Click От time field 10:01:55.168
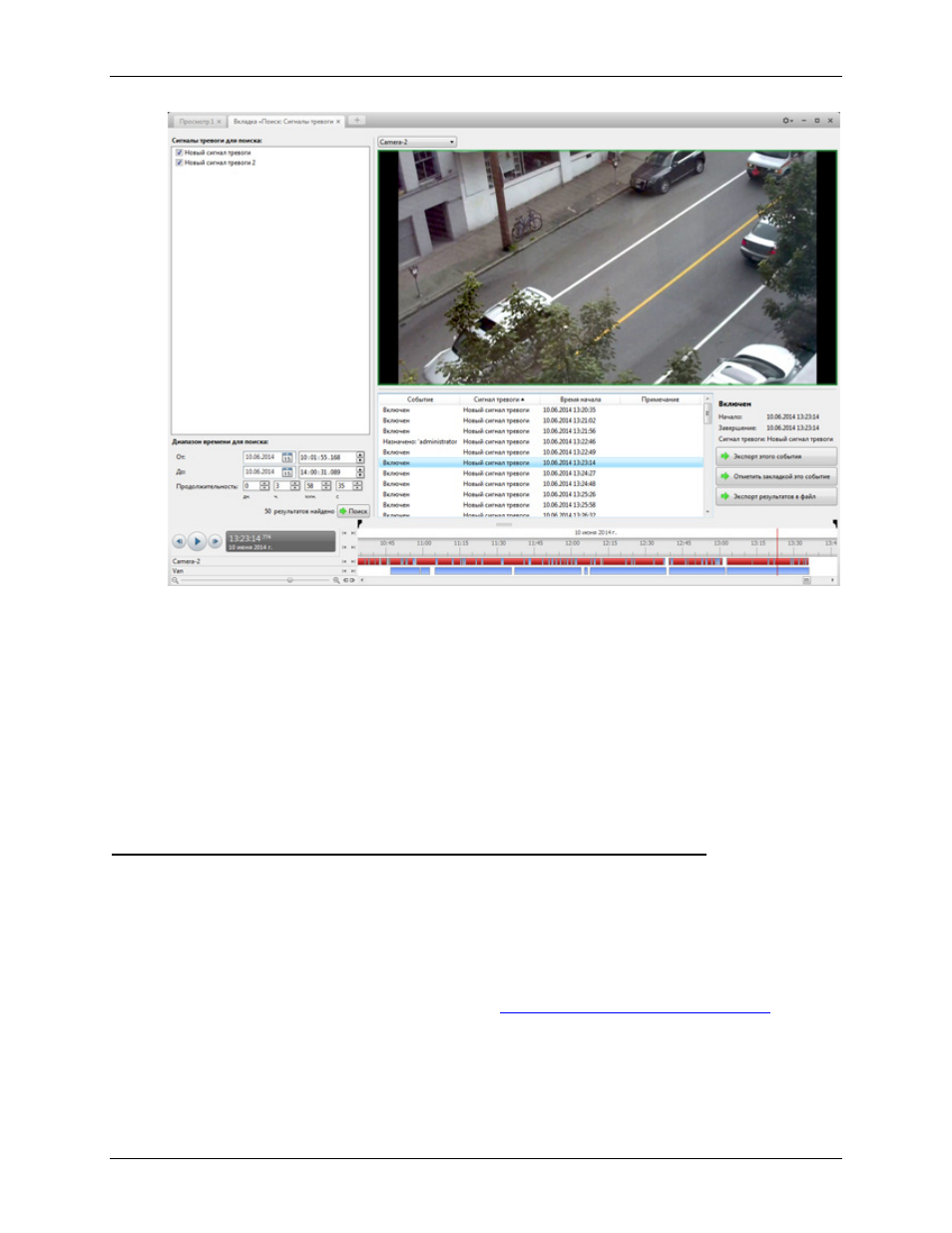This screenshot has height=1233, width=952. click(x=326, y=457)
